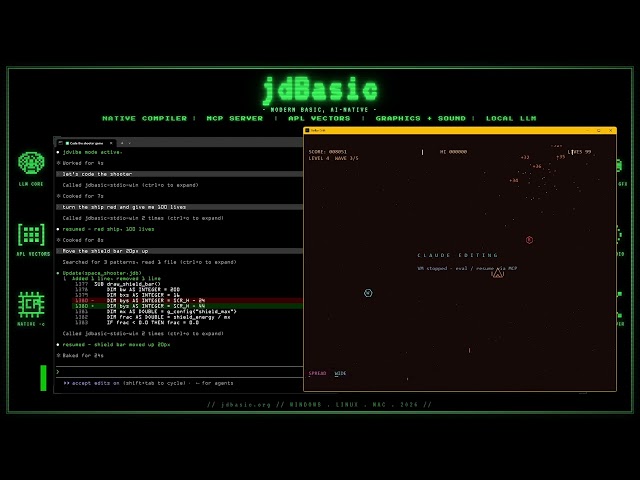Minimize the game window
Screen dimensions: 640x480
click(588, 131)
